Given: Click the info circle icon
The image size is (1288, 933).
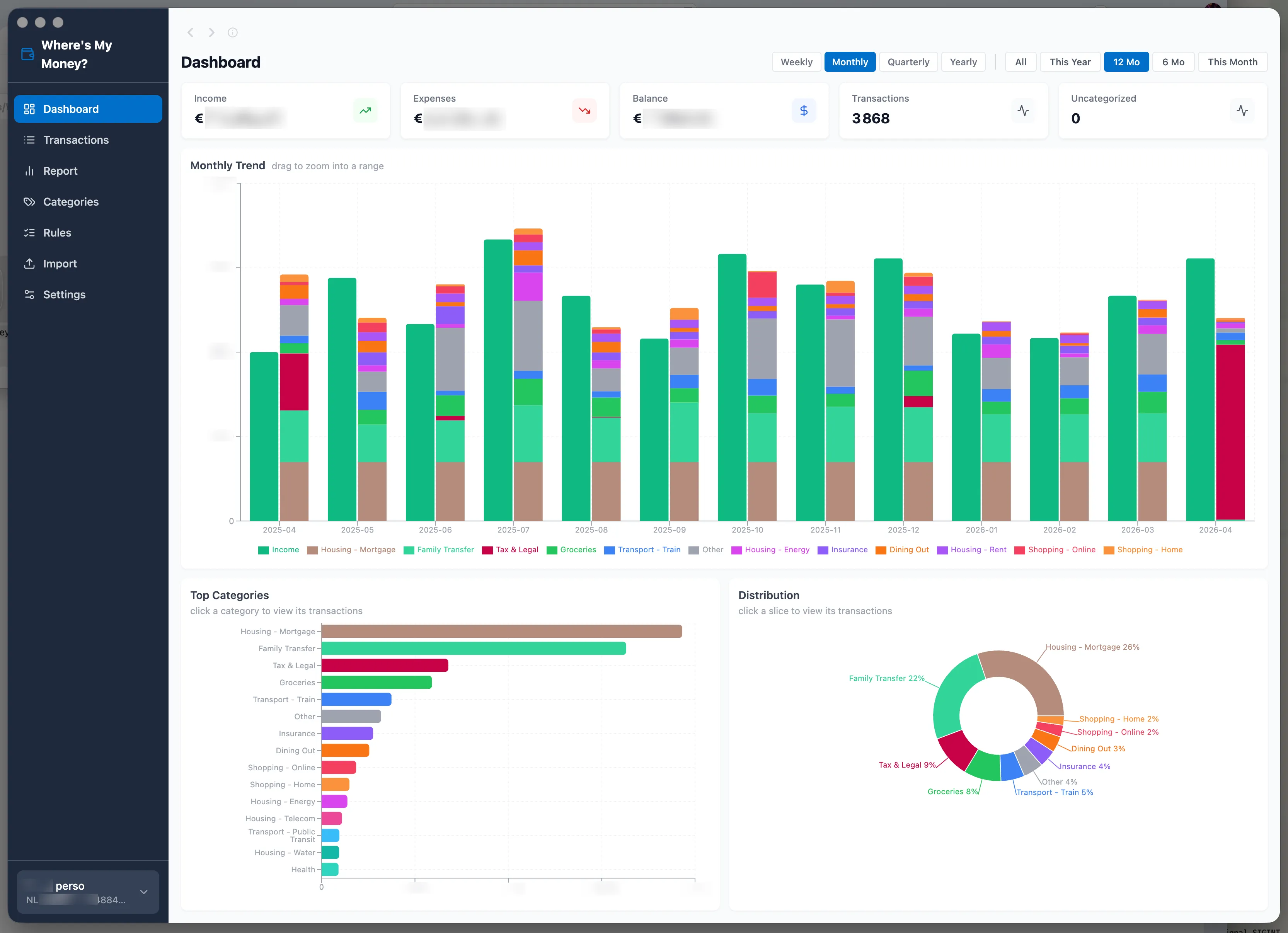Looking at the screenshot, I should (x=233, y=32).
